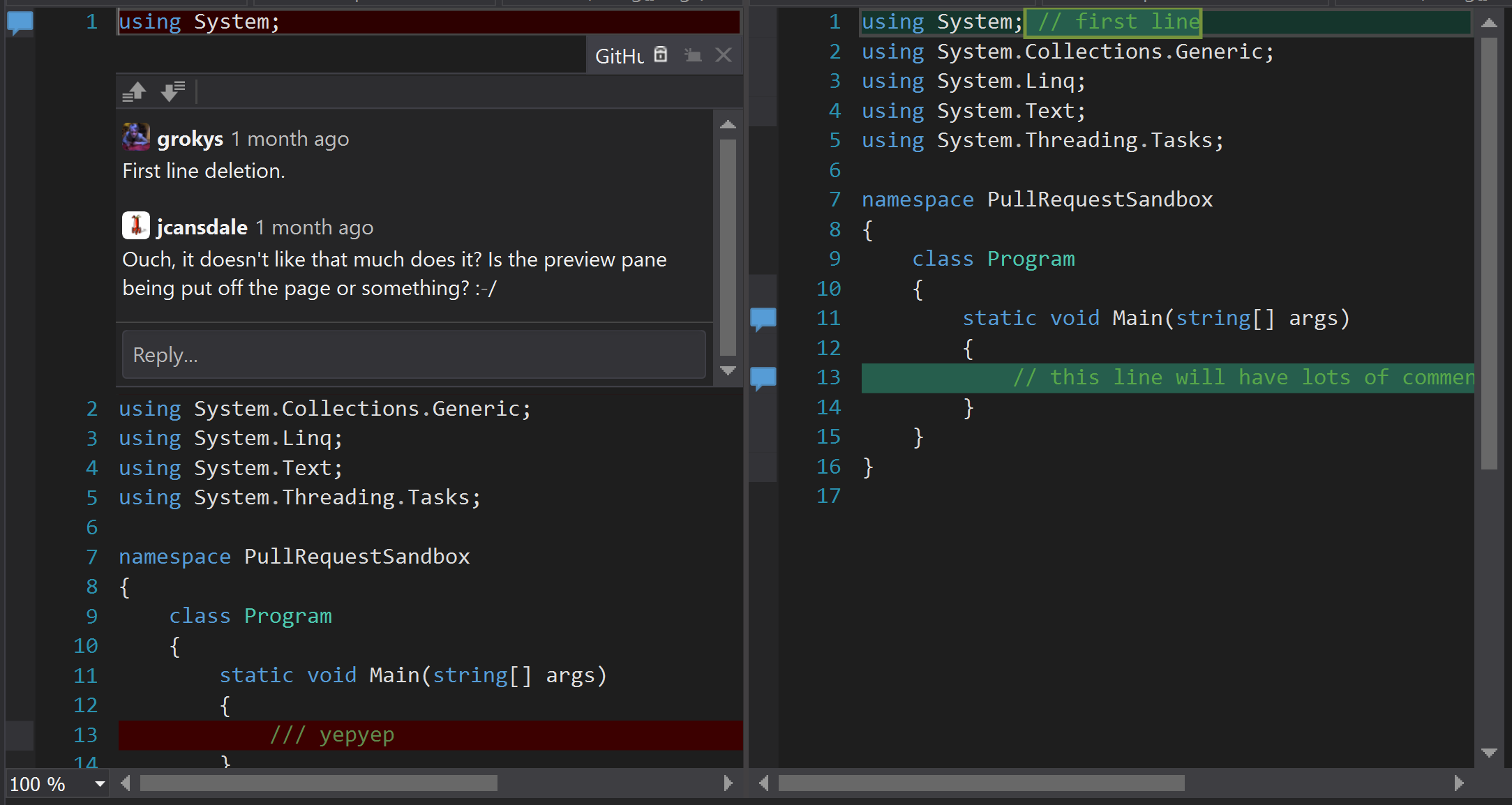Image resolution: width=1512 pixels, height=805 pixels.
Task: Click the lock icon beside GitHub tab
Action: [x=660, y=54]
